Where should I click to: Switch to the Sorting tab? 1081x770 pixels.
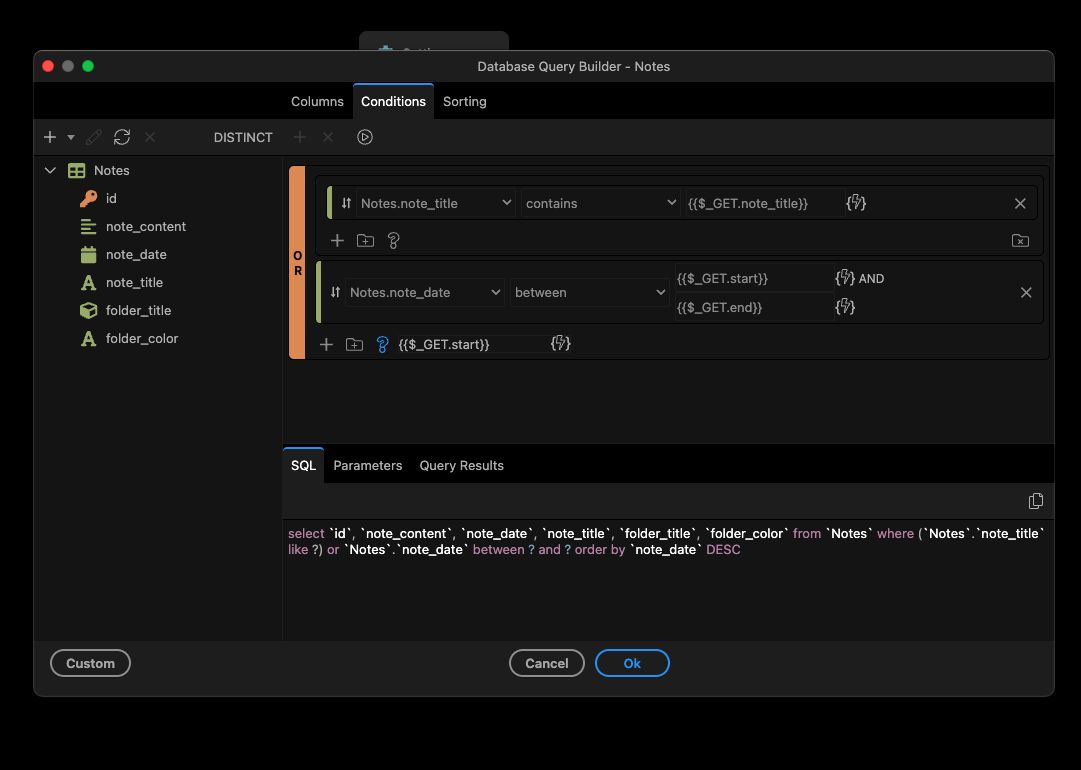[x=465, y=102]
